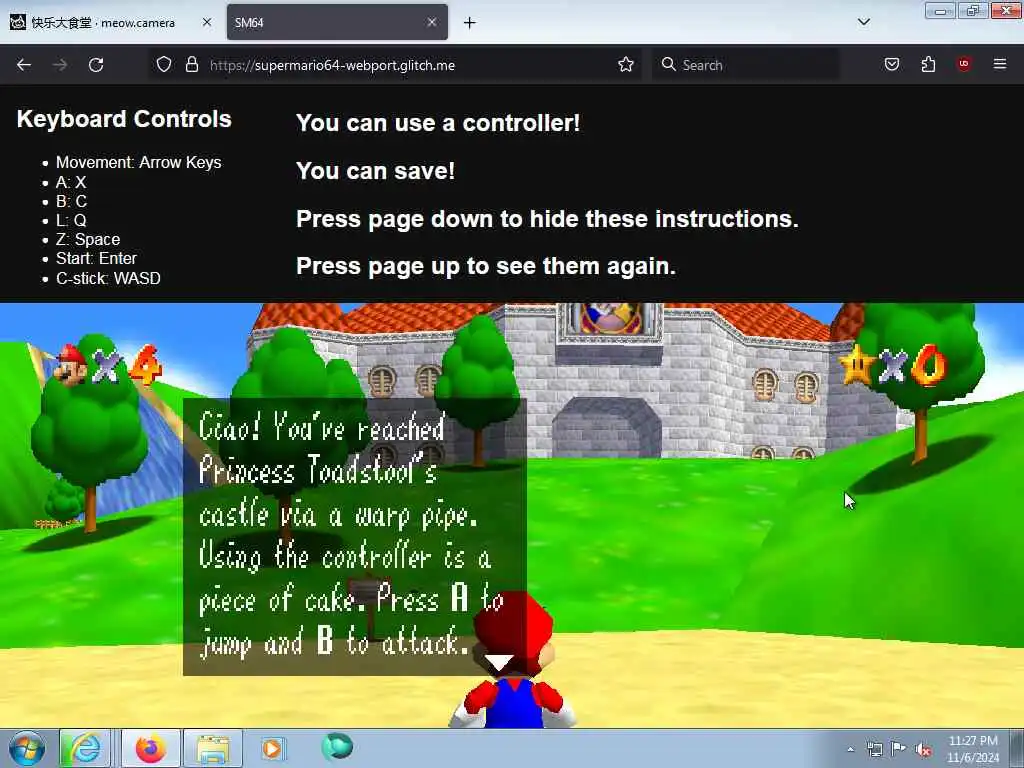1024x768 pixels.
Task: Click the greyed-out forward arrow
Action: click(x=60, y=65)
